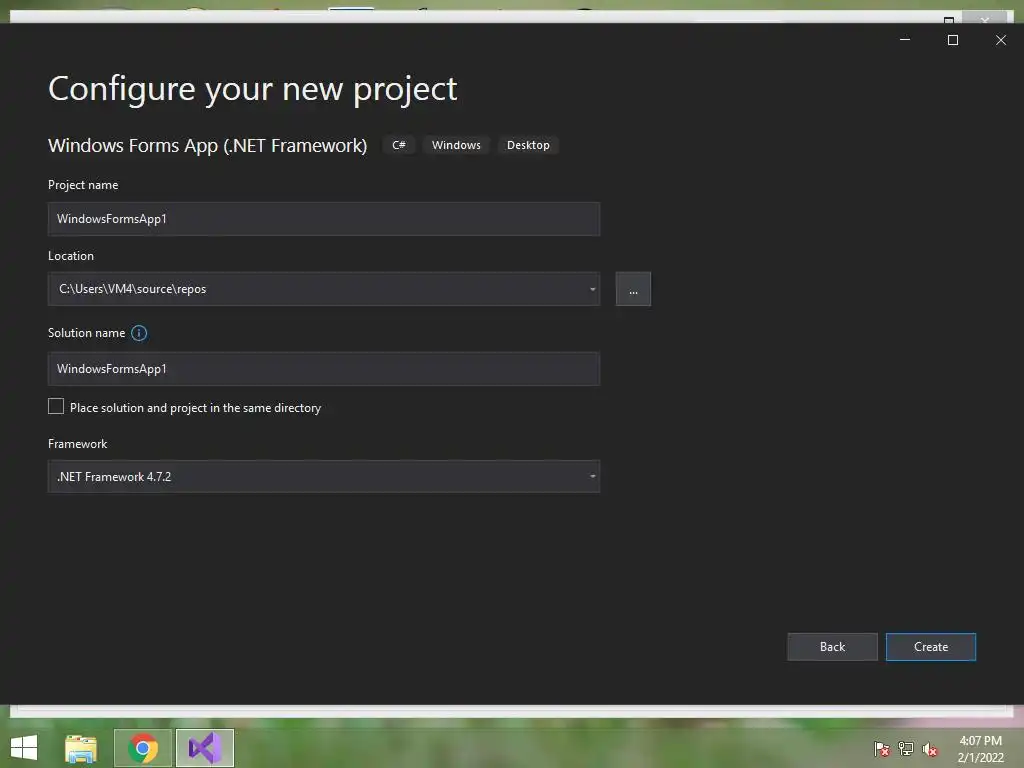Open File Explorer from taskbar
The image size is (1024, 768).
[x=81, y=748]
